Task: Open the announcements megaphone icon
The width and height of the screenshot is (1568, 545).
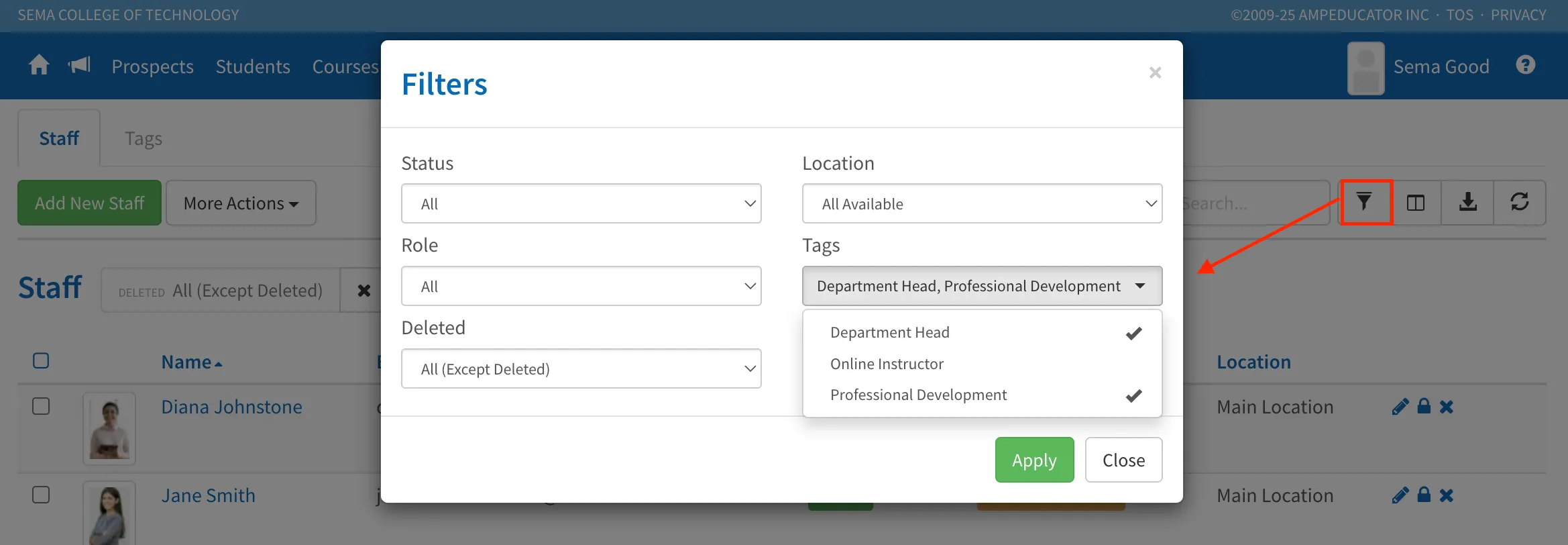Action: (x=79, y=65)
